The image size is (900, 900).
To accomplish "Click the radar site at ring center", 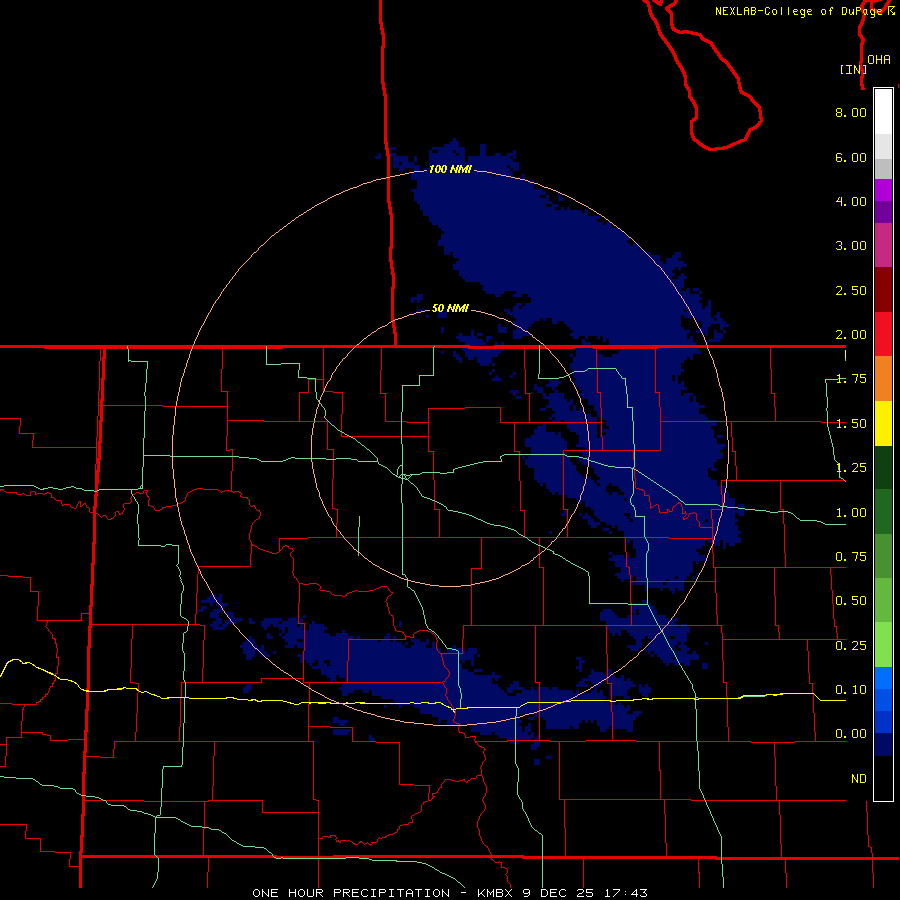I will point(450,448).
